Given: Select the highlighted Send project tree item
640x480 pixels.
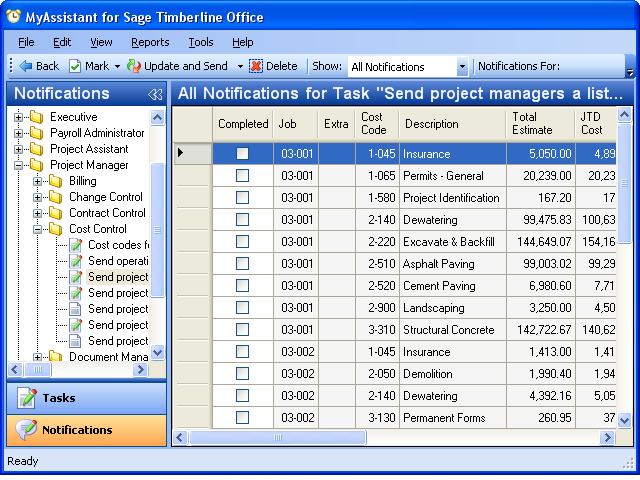Looking at the screenshot, I should click(x=118, y=277).
